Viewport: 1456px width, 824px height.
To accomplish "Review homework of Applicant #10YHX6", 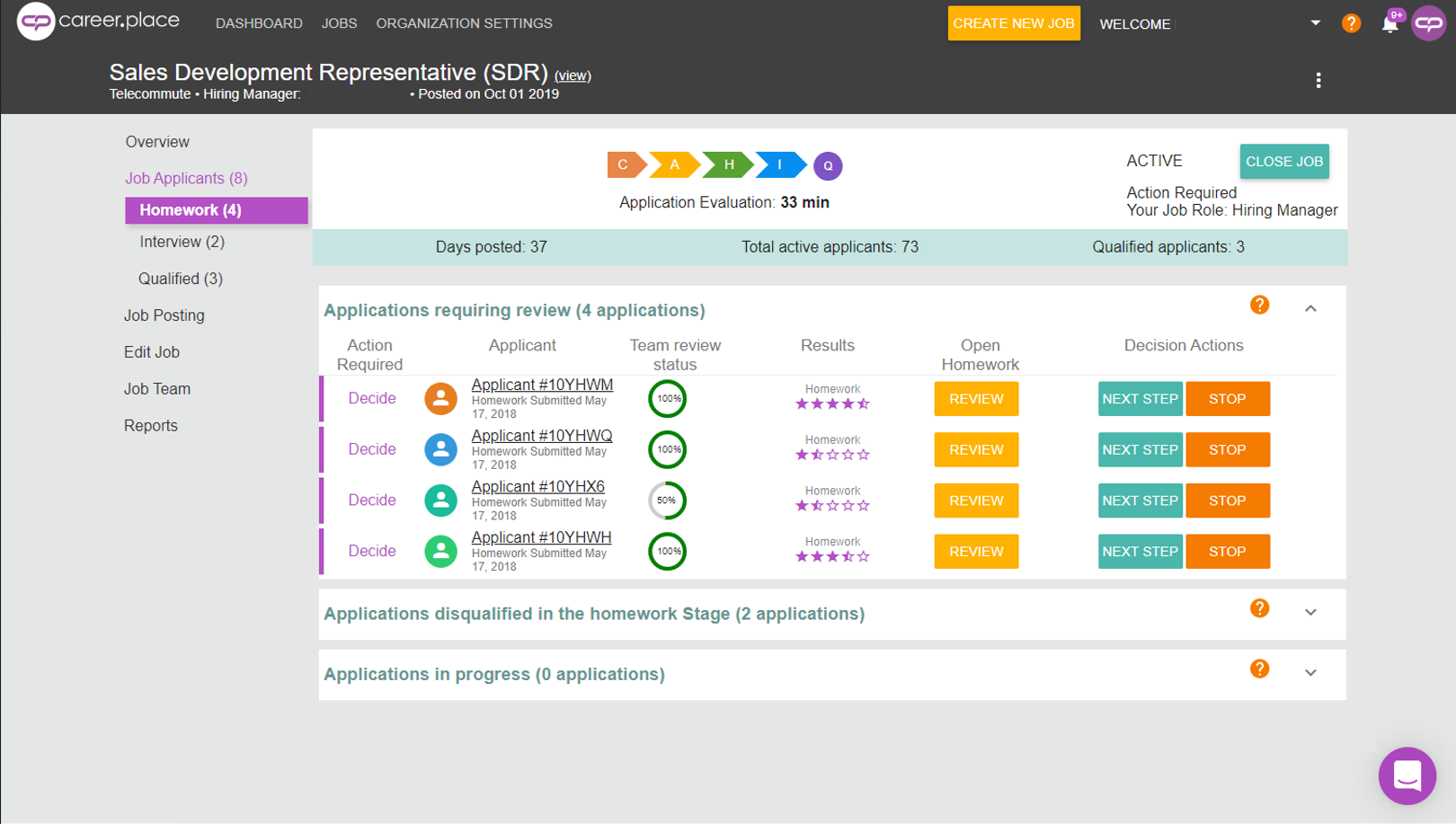I will click(976, 501).
